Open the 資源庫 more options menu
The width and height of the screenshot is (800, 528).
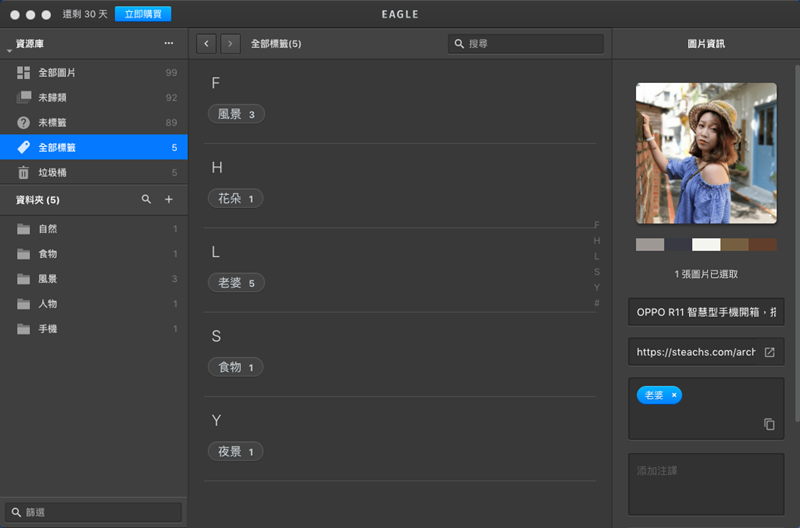click(x=169, y=44)
